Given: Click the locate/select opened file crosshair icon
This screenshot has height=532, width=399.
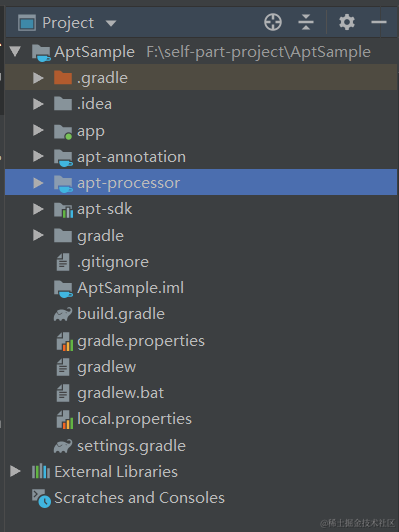Looking at the screenshot, I should [273, 22].
